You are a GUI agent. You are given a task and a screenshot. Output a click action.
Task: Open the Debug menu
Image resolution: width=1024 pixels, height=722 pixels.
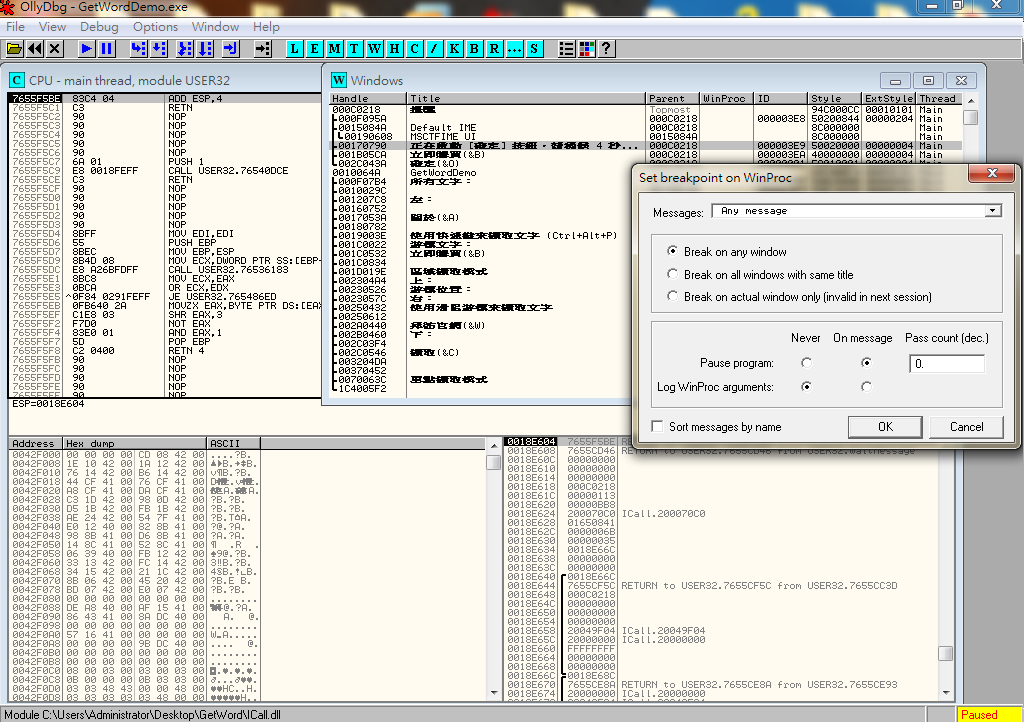coord(98,27)
